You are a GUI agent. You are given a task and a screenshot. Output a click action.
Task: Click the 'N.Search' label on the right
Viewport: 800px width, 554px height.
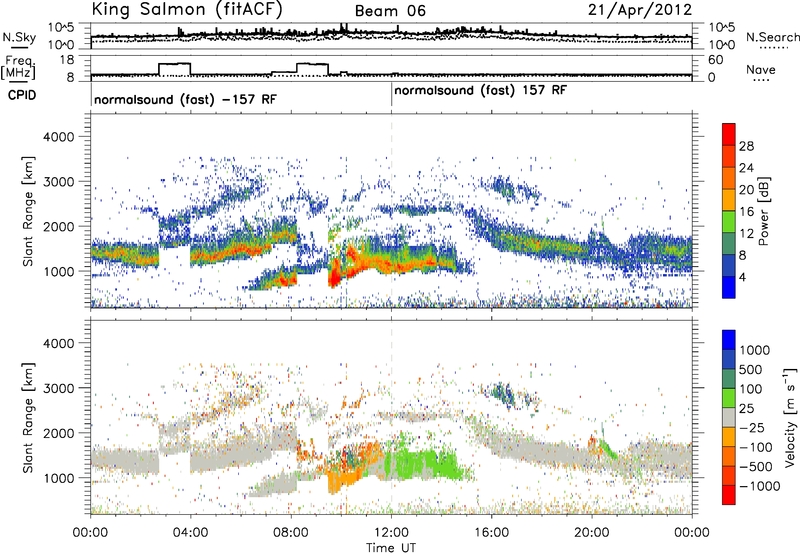pos(772,37)
